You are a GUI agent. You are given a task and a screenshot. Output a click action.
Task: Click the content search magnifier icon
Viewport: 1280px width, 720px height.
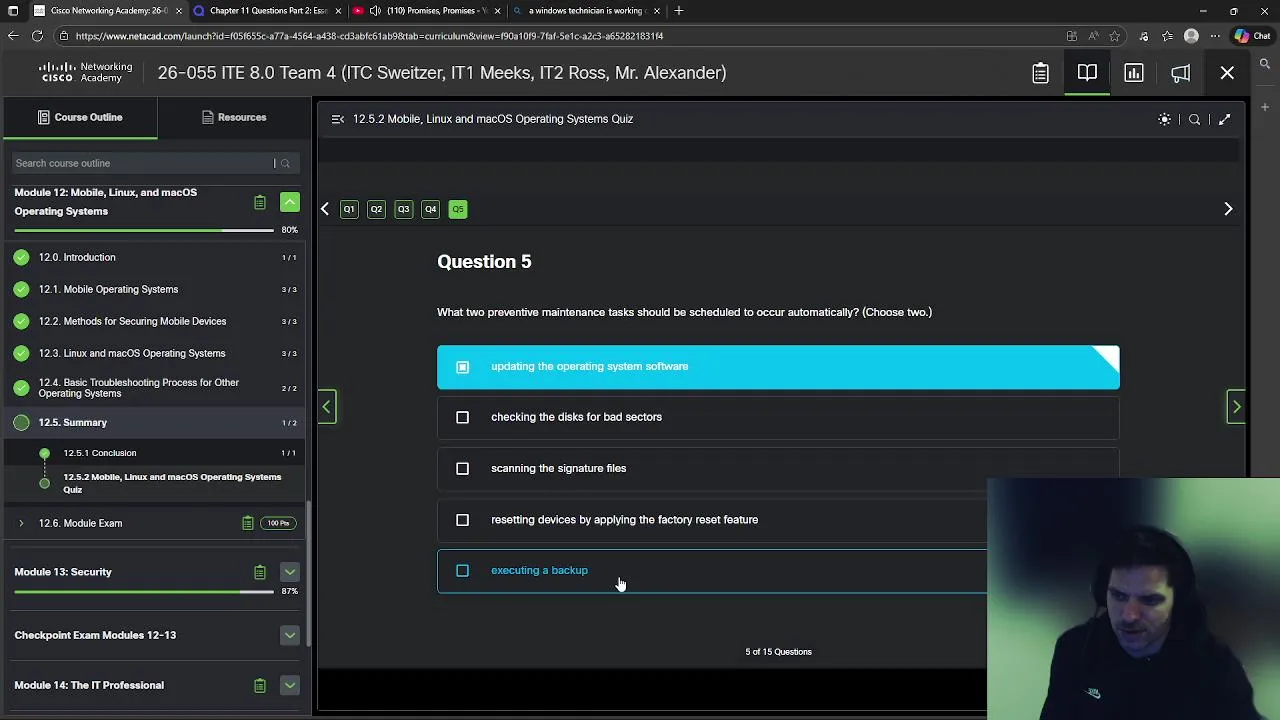click(1194, 119)
